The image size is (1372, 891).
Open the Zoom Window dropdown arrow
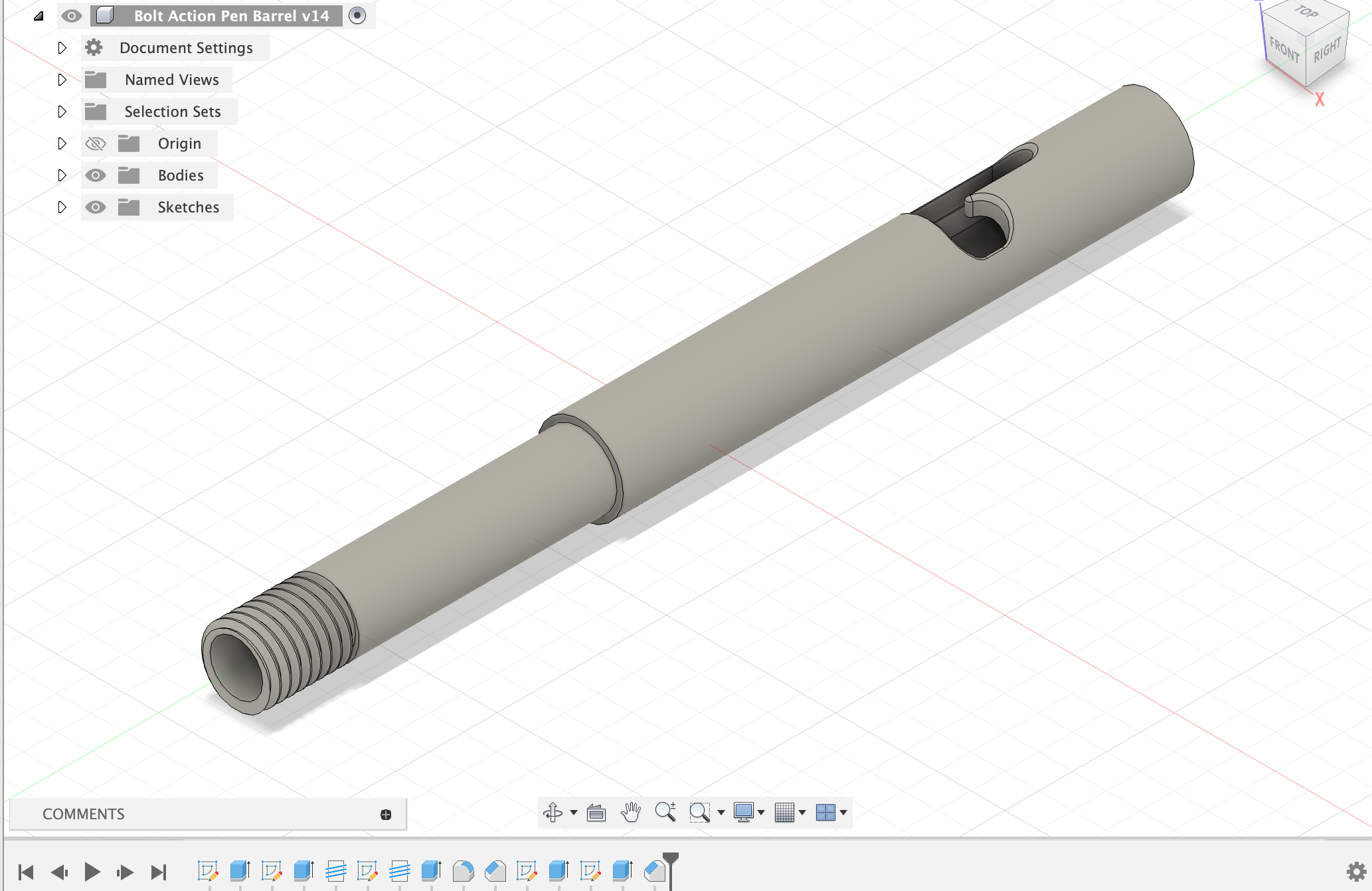[x=721, y=813]
